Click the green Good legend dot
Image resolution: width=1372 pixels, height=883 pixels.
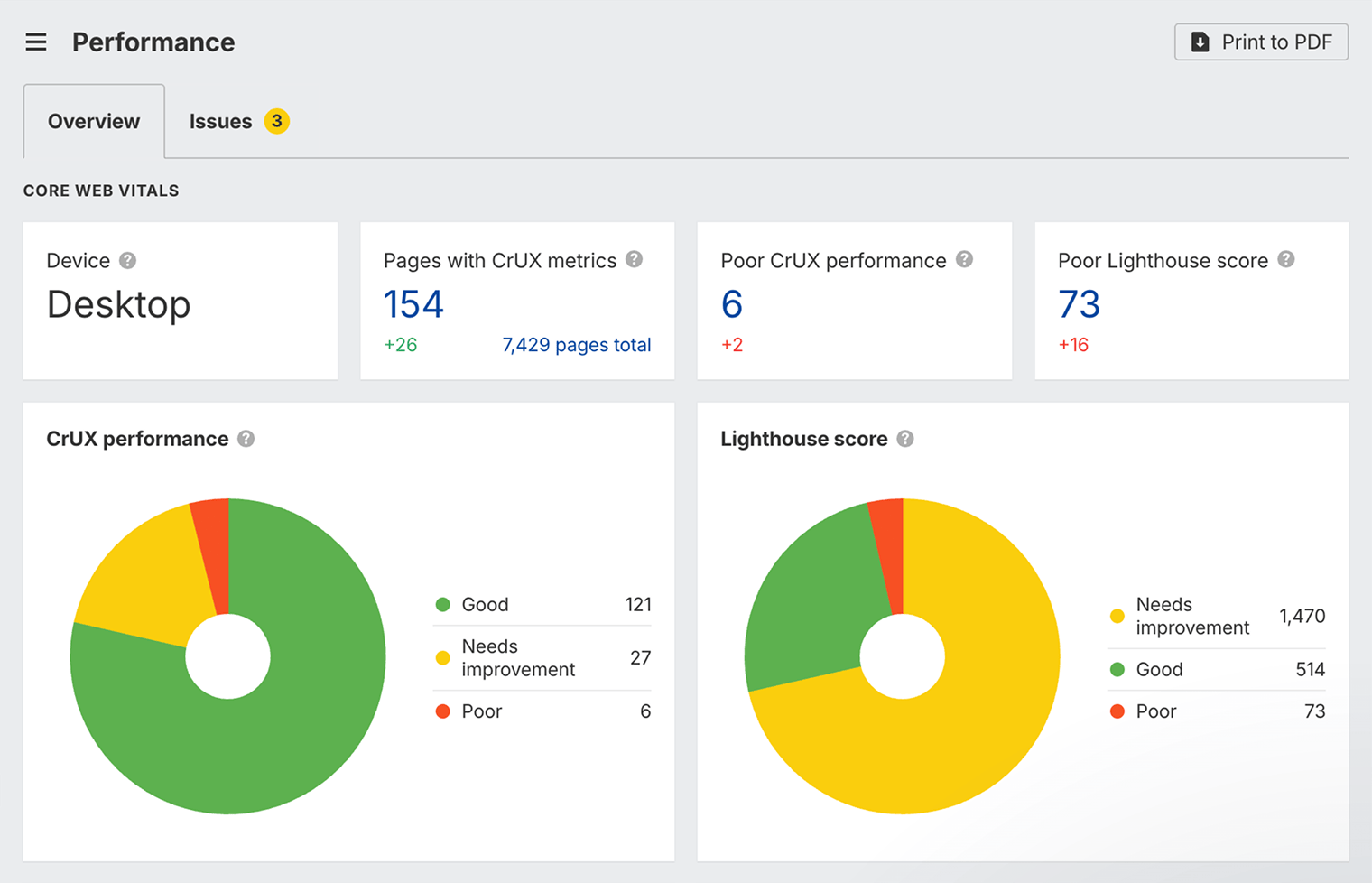442,604
